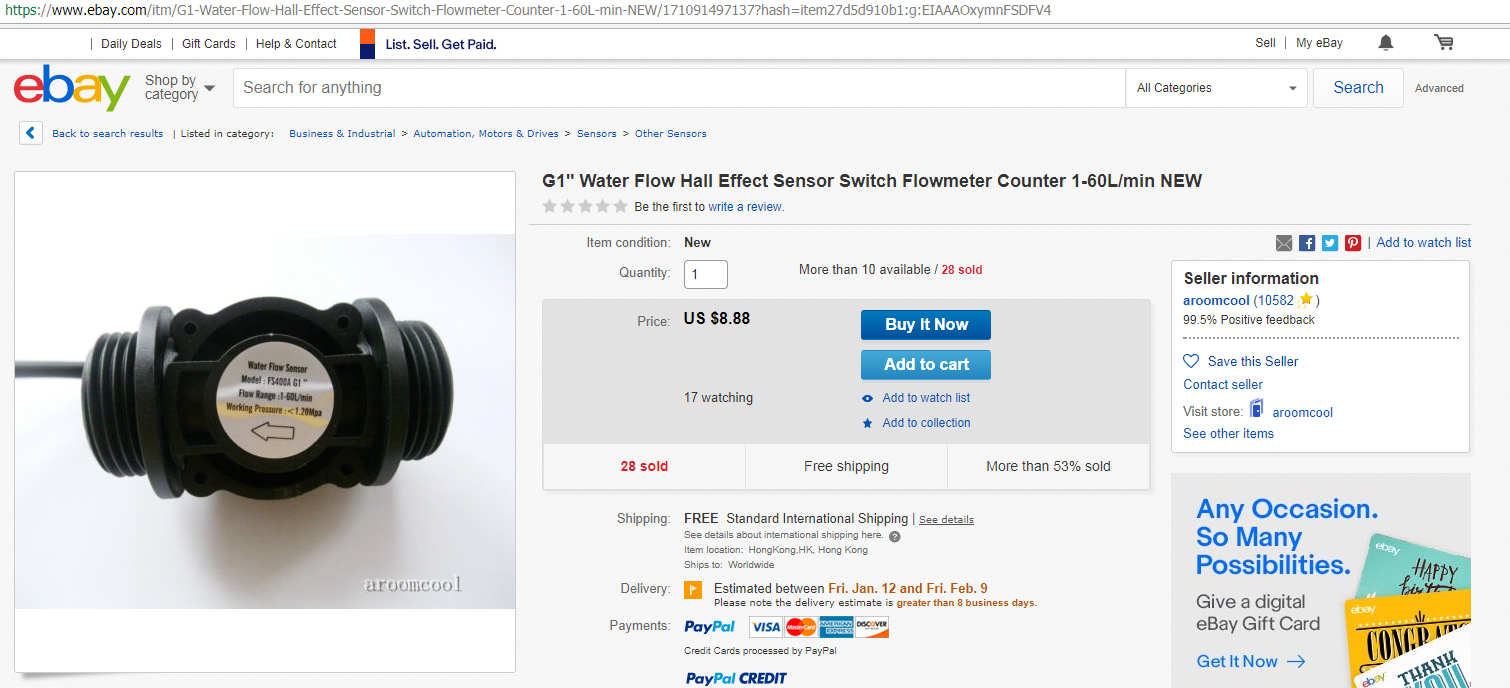This screenshot has width=1510, height=688.
Task: Open the All Categories dropdown
Action: click(1216, 88)
